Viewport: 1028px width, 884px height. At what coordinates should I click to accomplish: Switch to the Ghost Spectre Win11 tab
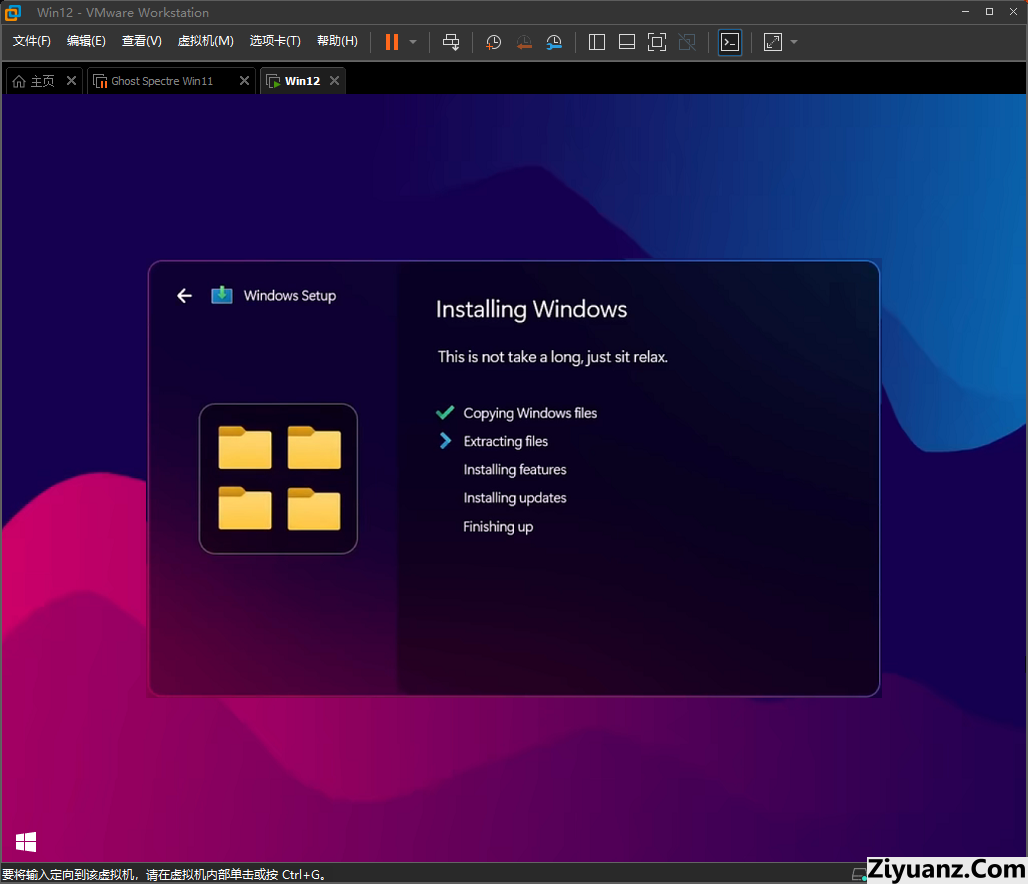pos(162,81)
